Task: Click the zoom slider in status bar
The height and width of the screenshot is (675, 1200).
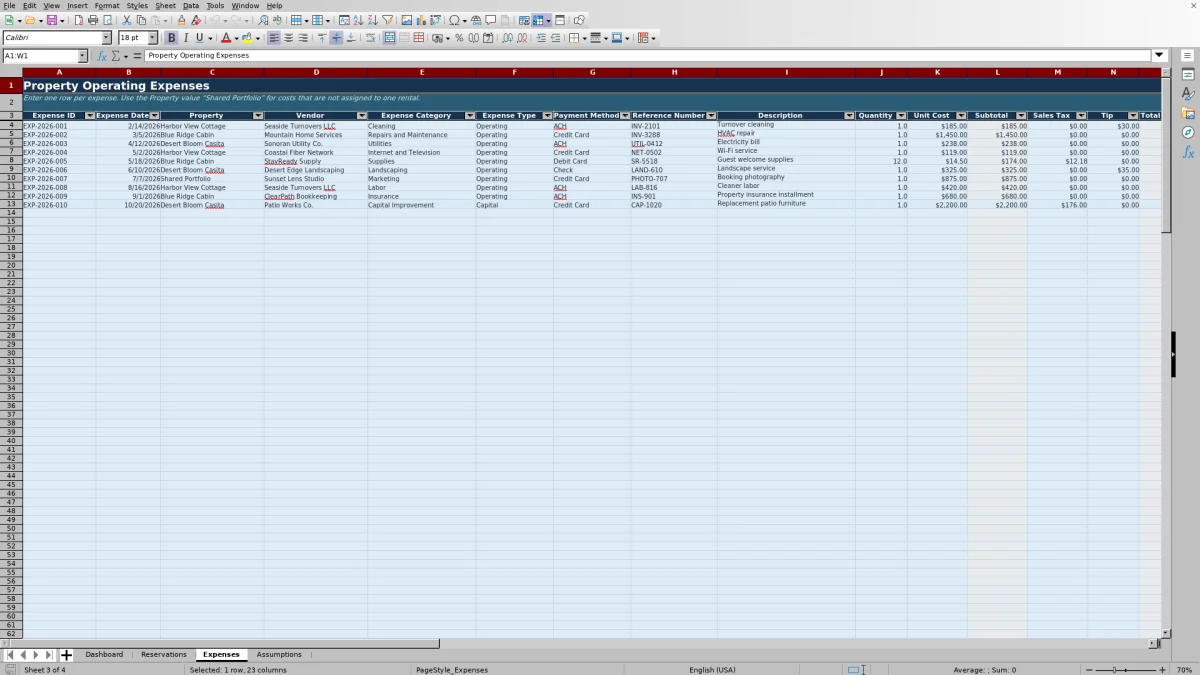Action: [1125, 670]
